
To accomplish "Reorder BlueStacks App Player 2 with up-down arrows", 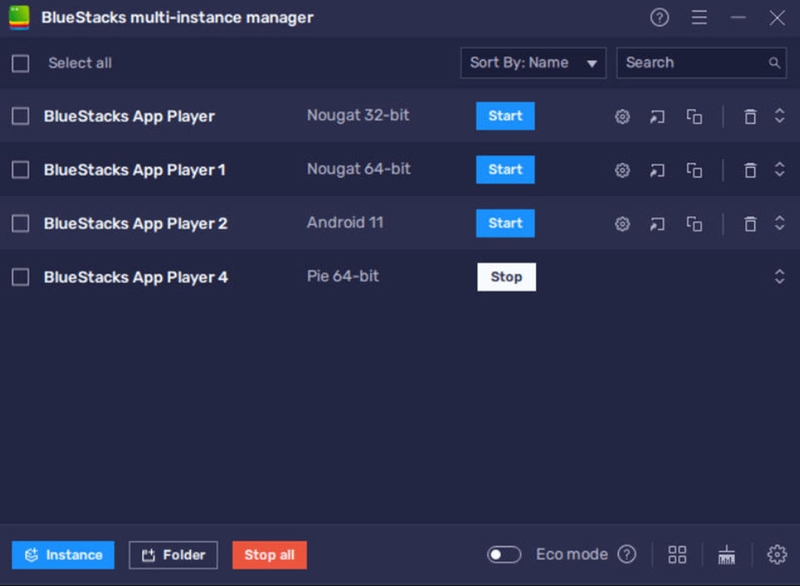I will click(779, 223).
